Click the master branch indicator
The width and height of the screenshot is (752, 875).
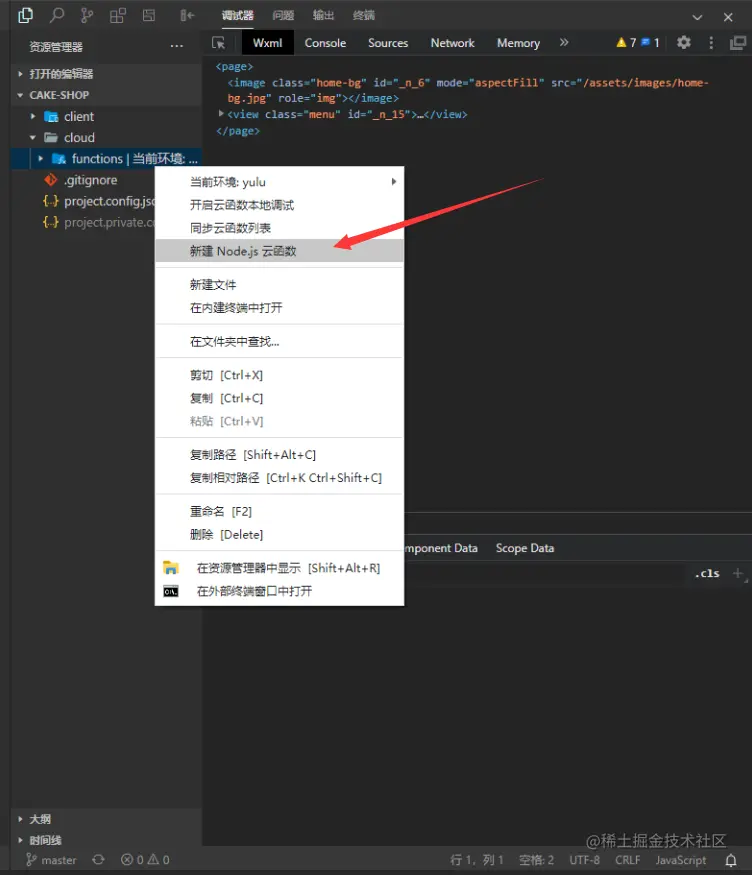pos(51,860)
